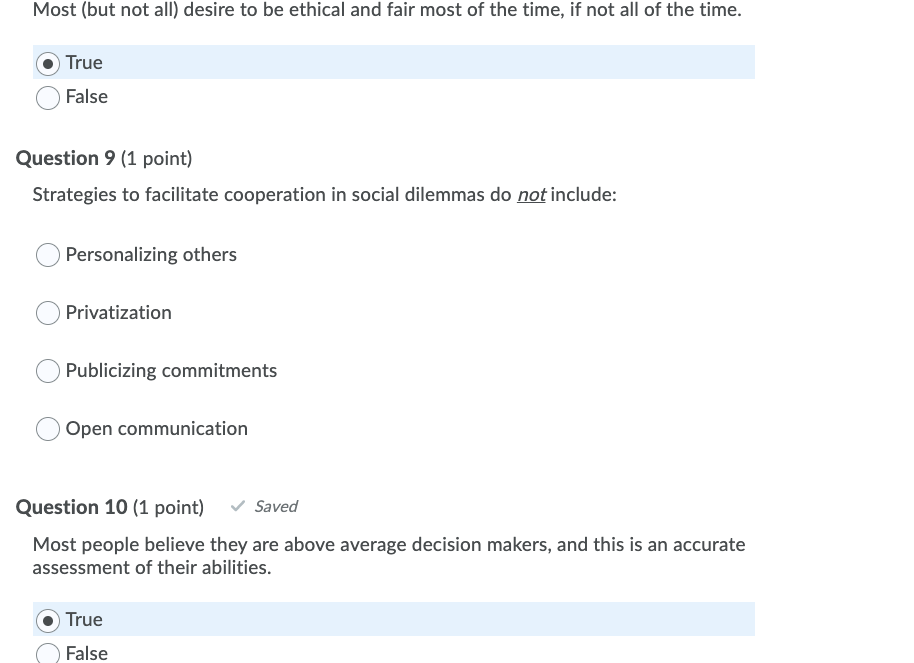The image size is (914, 663).
Task: Click the italicized word not in Question 9
Action: point(531,195)
